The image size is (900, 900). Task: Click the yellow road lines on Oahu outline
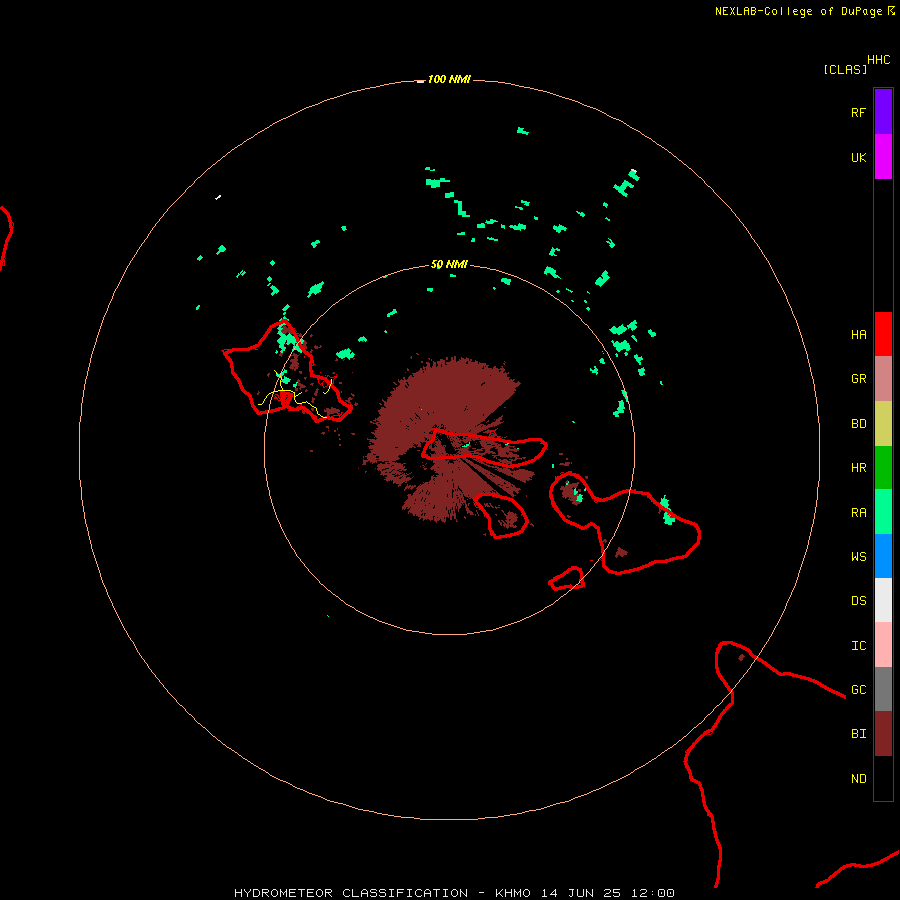294,395
